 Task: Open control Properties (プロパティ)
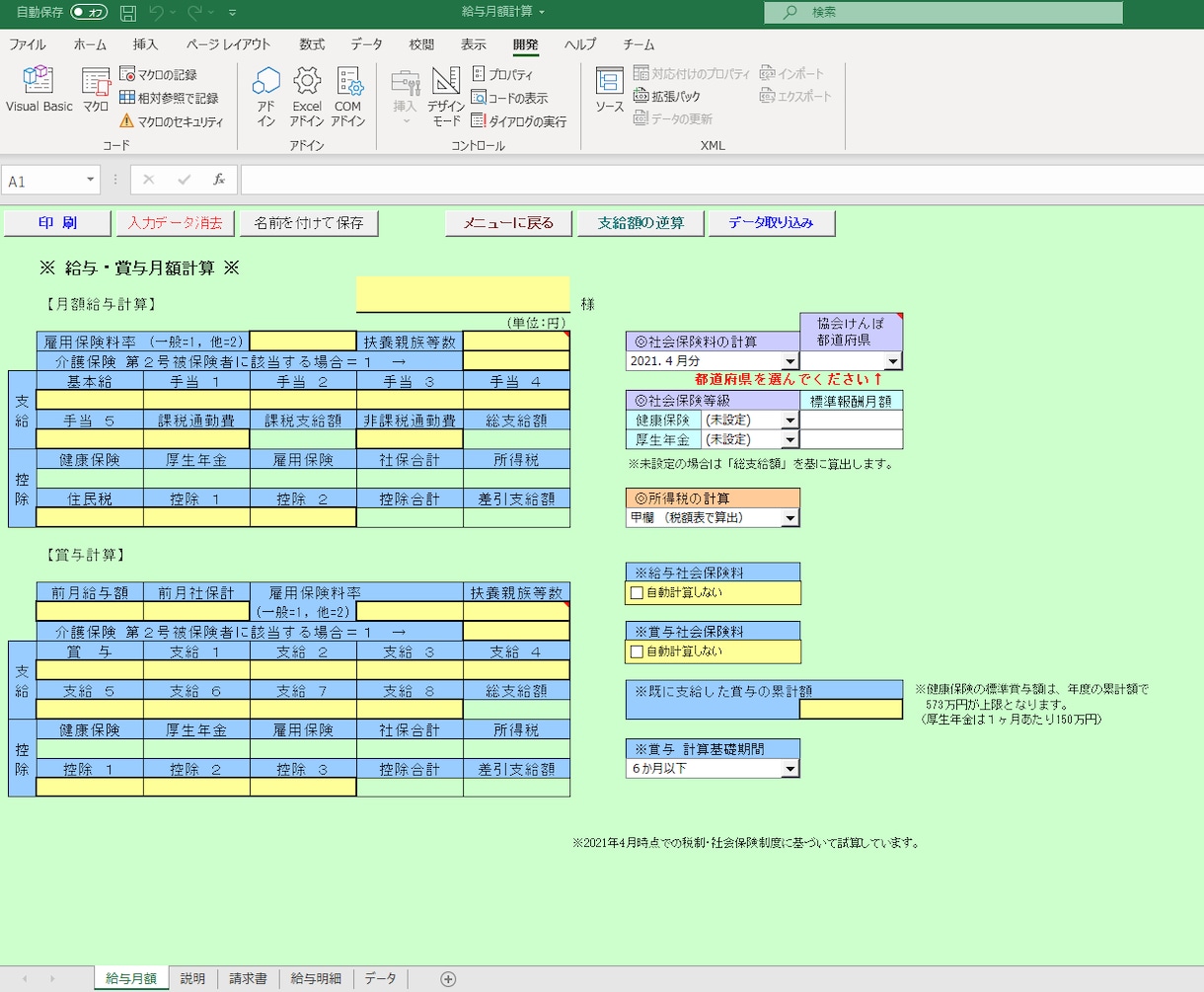tap(502, 74)
